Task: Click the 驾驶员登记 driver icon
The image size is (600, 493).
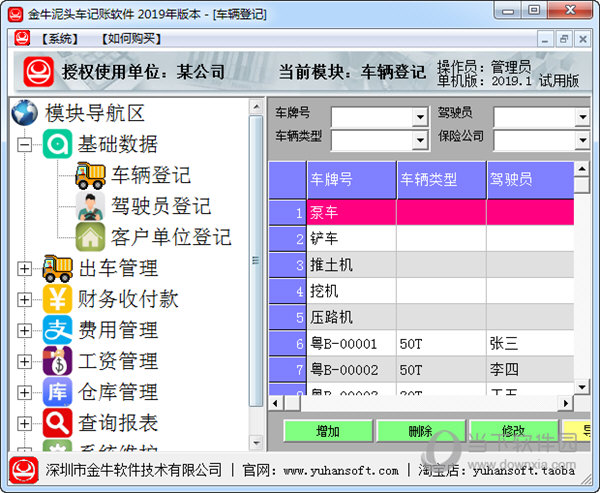Action: click(x=90, y=206)
